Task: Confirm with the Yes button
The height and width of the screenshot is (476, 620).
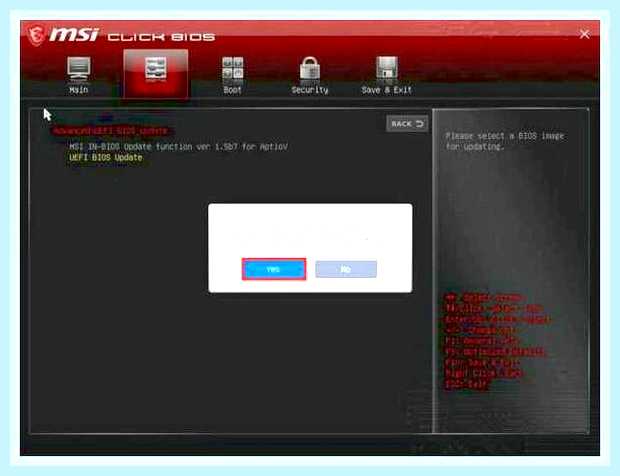Action: [274, 269]
